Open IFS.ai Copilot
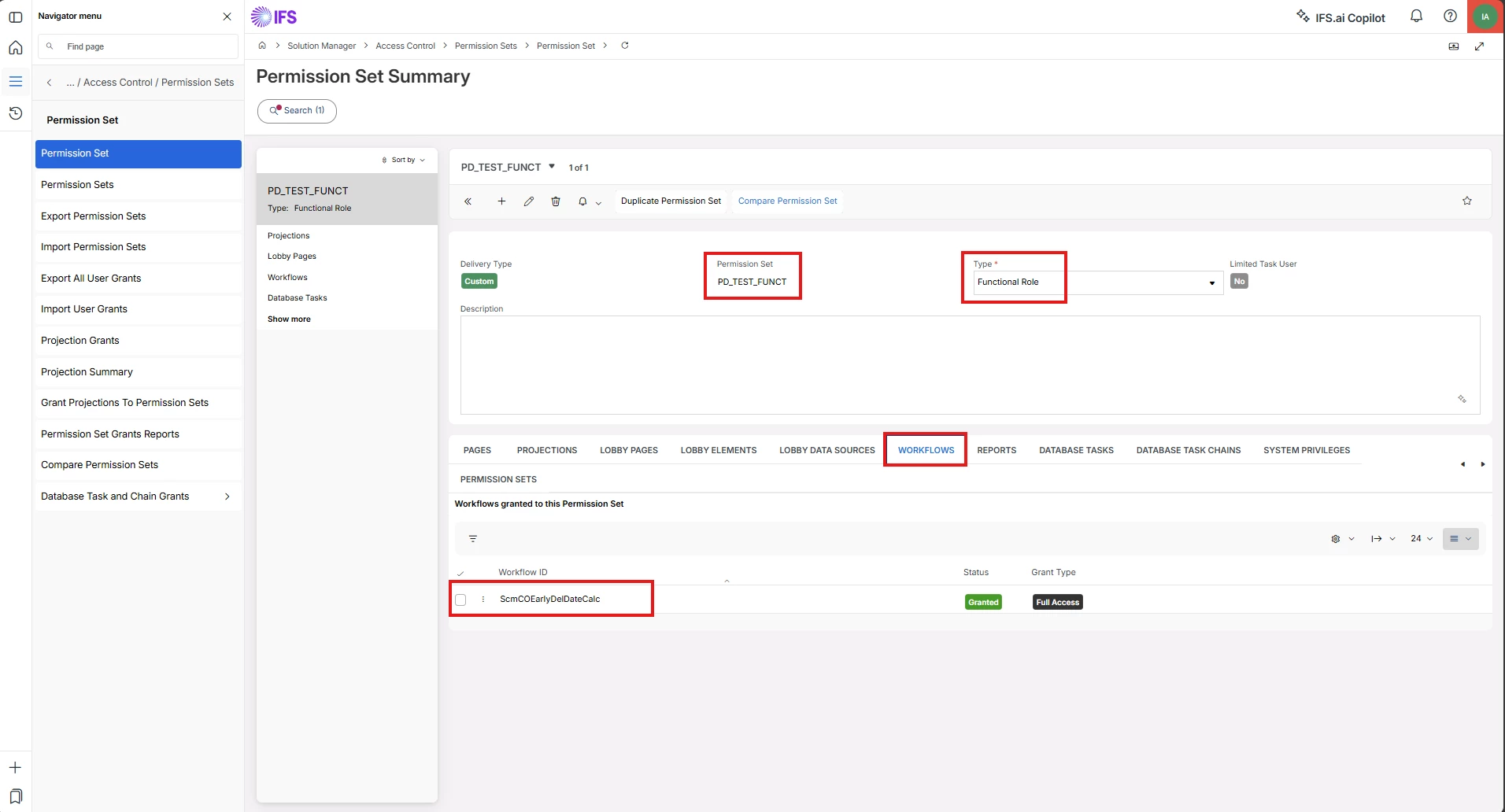Image resolution: width=1505 pixels, height=812 pixels. coord(1340,17)
